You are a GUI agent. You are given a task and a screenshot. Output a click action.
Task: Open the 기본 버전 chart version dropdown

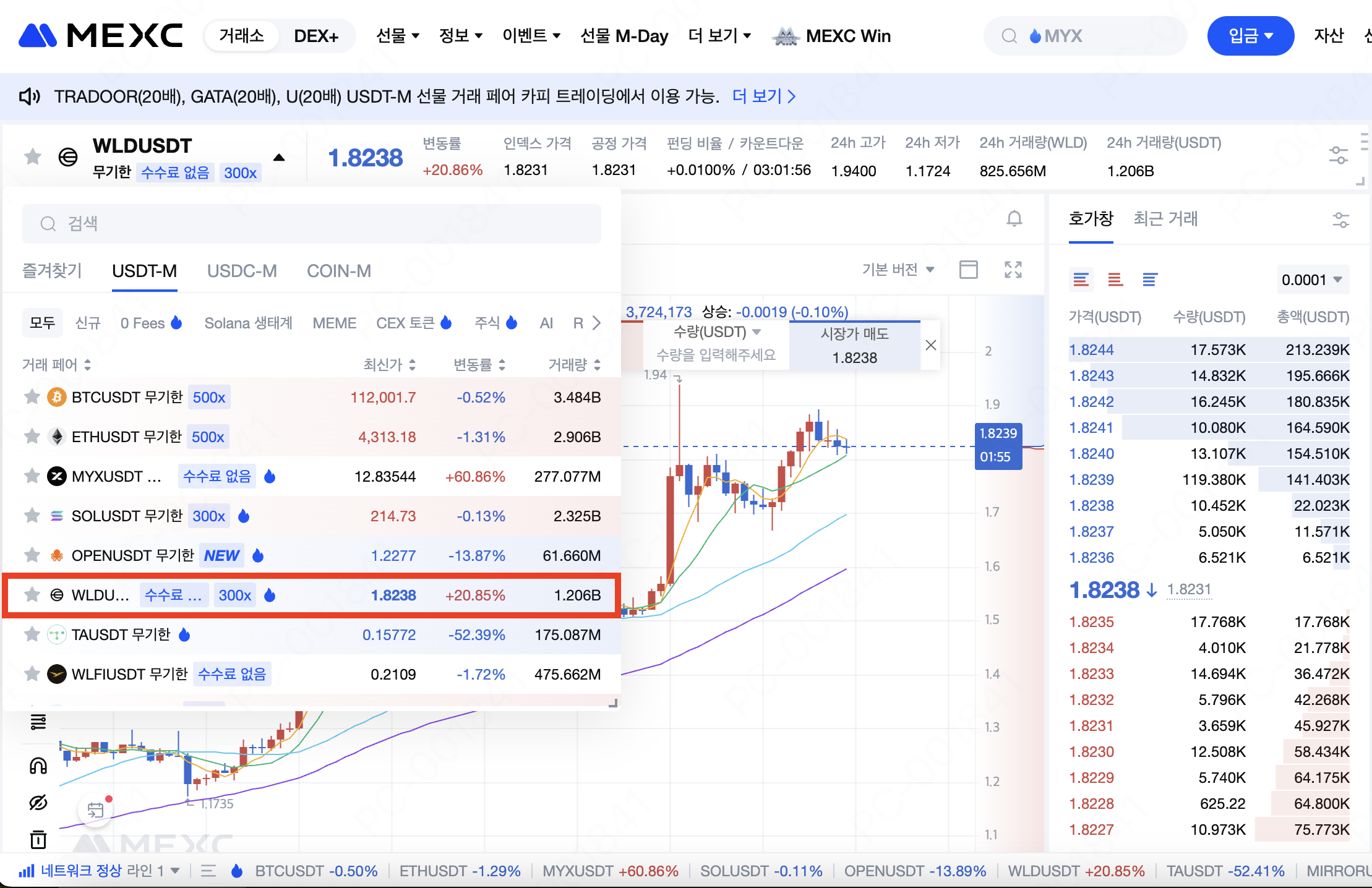click(x=898, y=270)
